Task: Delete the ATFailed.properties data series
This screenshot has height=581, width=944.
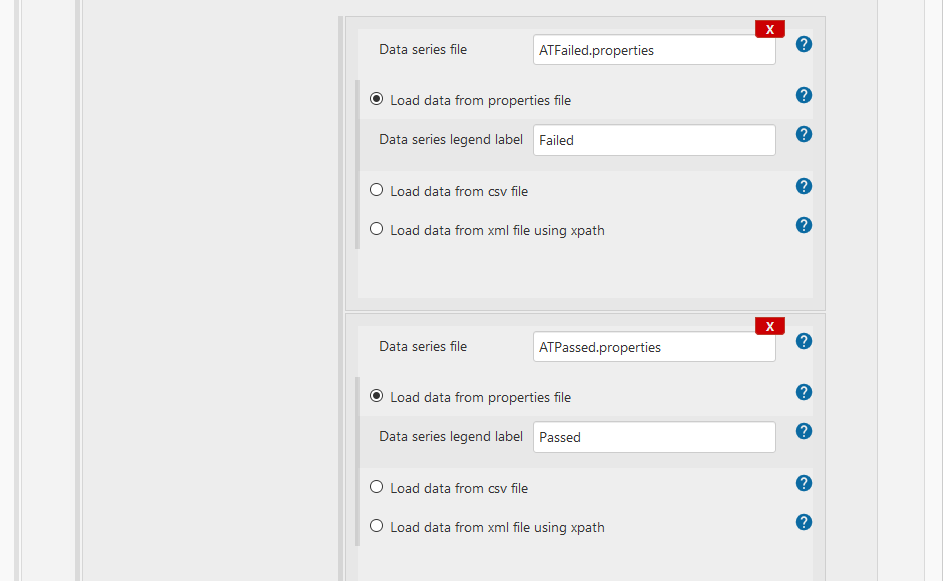Action: [x=769, y=29]
